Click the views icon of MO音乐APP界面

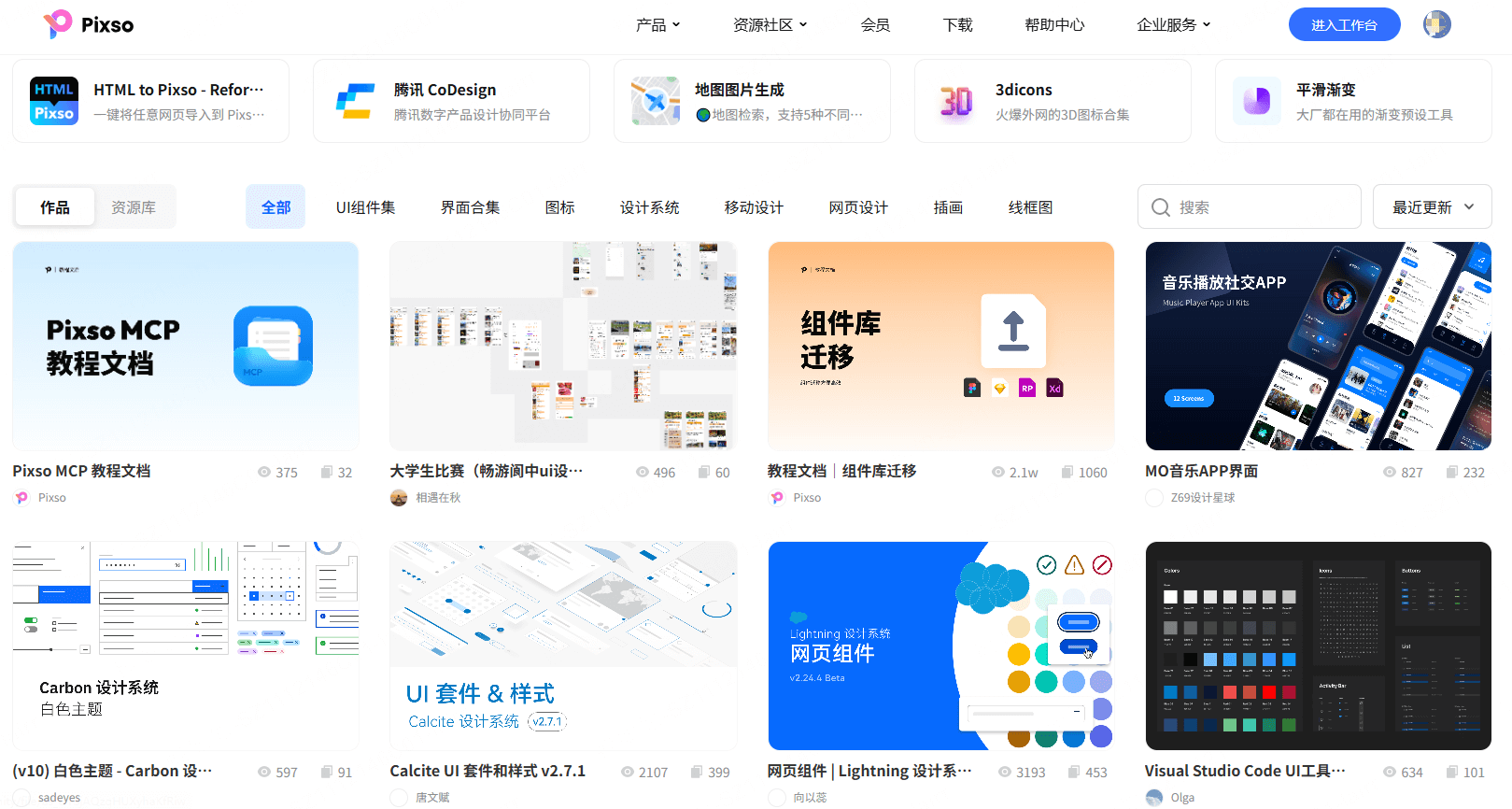1390,473
